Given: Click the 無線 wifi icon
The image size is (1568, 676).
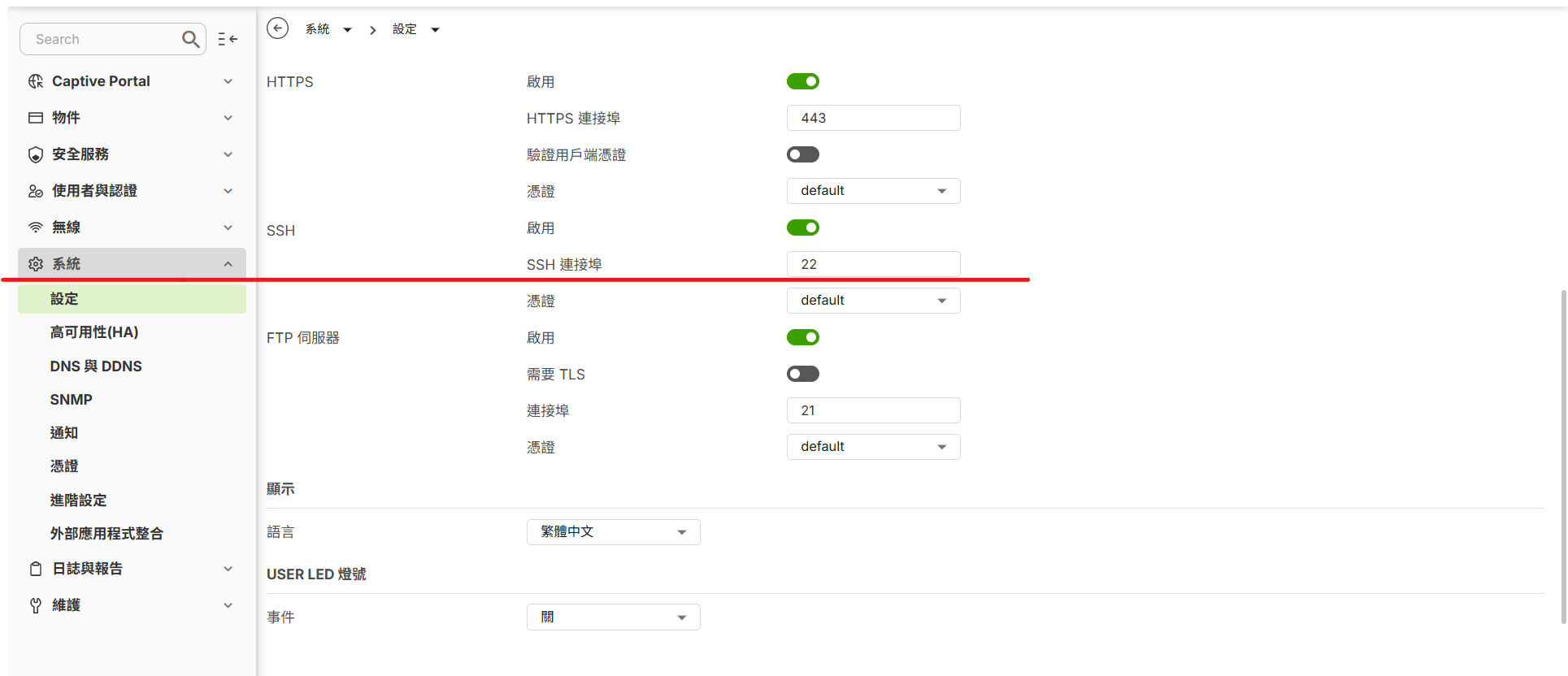Looking at the screenshot, I should [x=36, y=227].
